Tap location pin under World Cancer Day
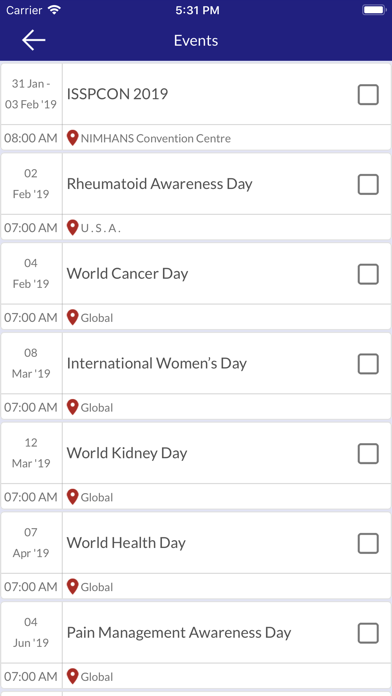This screenshot has width=392, height=696. point(72,317)
